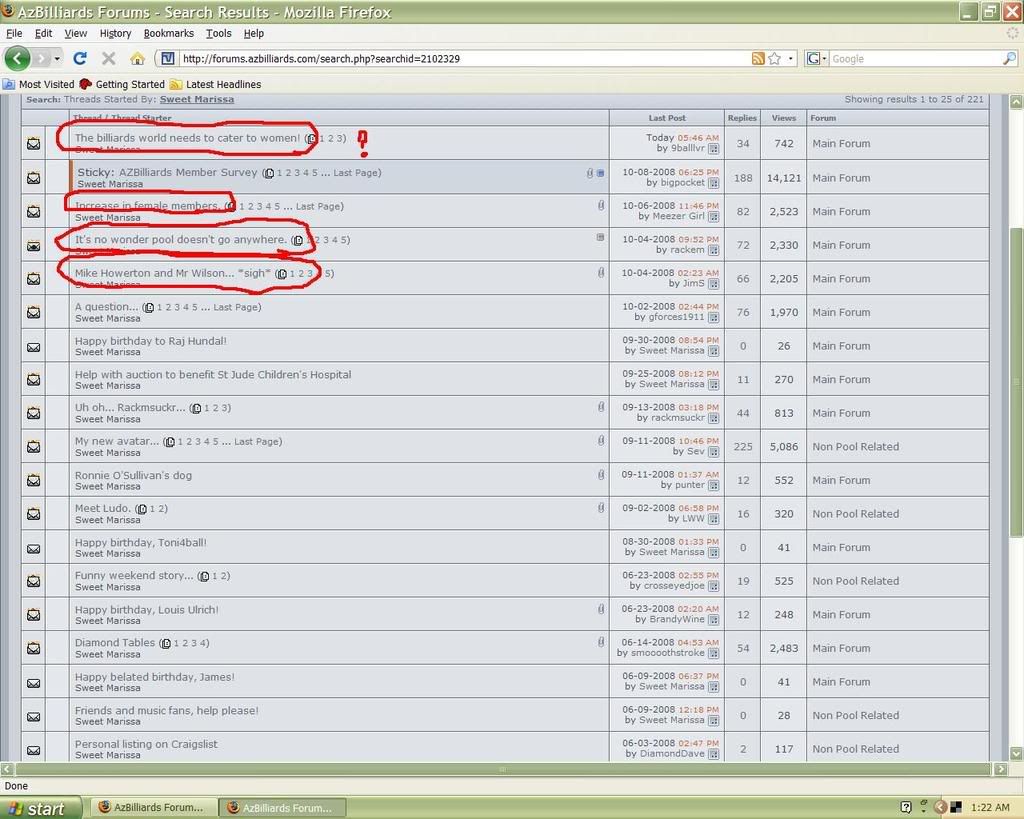
Task: Click the RSS feed icon in the address bar
Action: (x=758, y=58)
